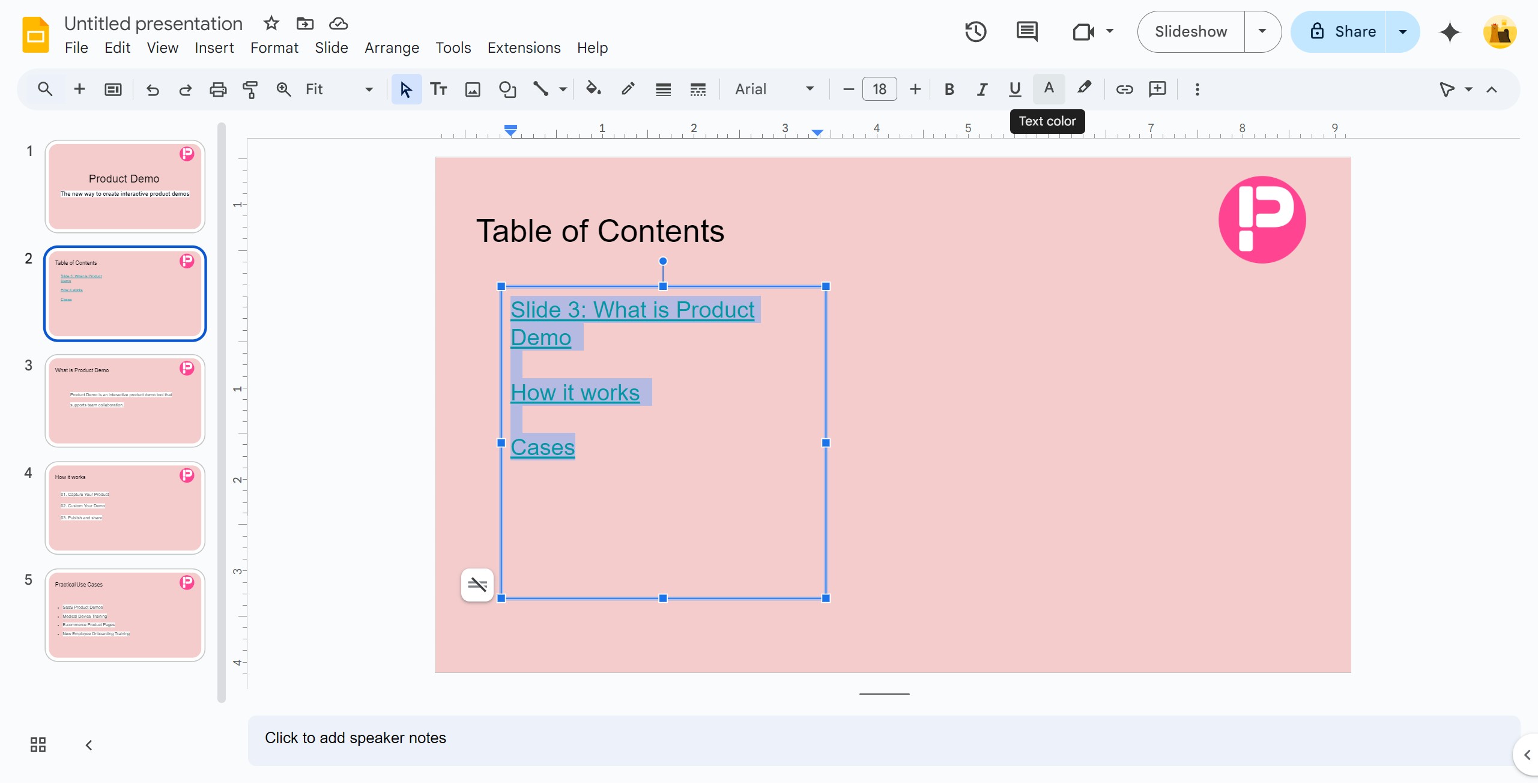Print the presentation
This screenshot has width=1538, height=784.
coord(217,89)
